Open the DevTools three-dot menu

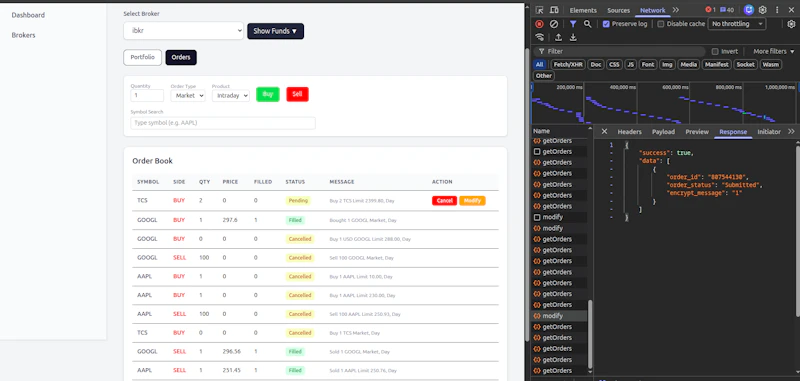click(777, 10)
